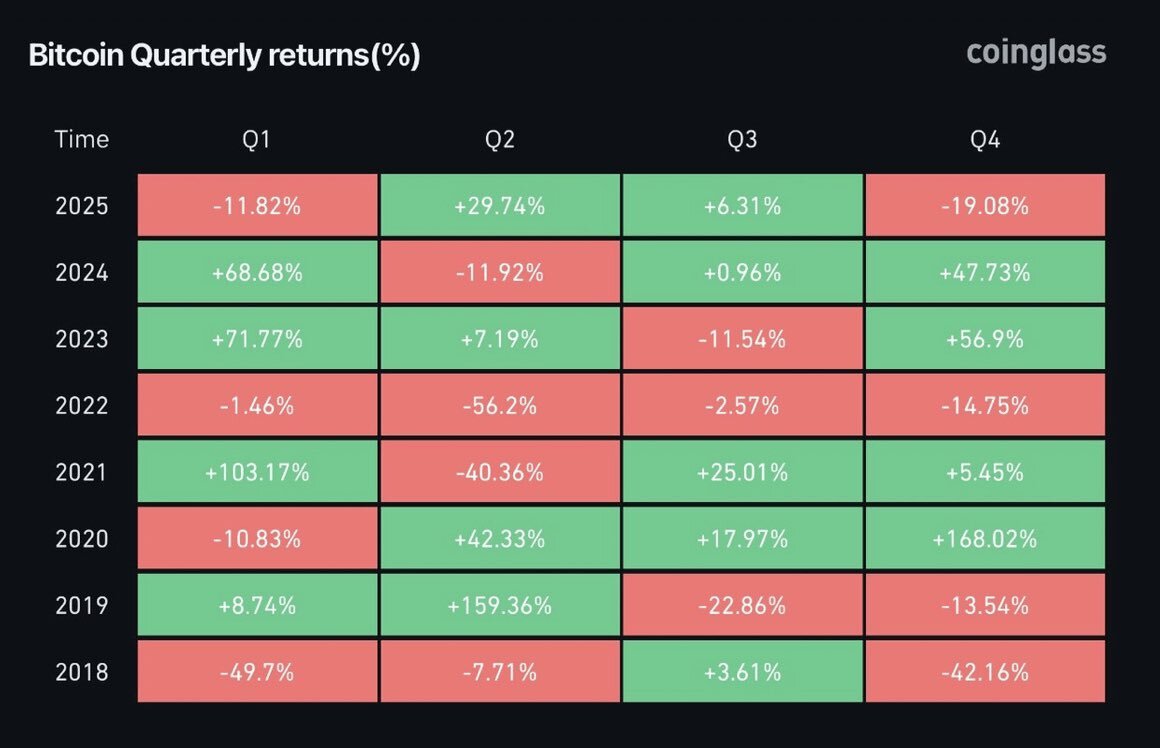This screenshot has width=1160, height=748.
Task: Click the 2020 Q4 +168.02% cell
Action: (x=985, y=538)
